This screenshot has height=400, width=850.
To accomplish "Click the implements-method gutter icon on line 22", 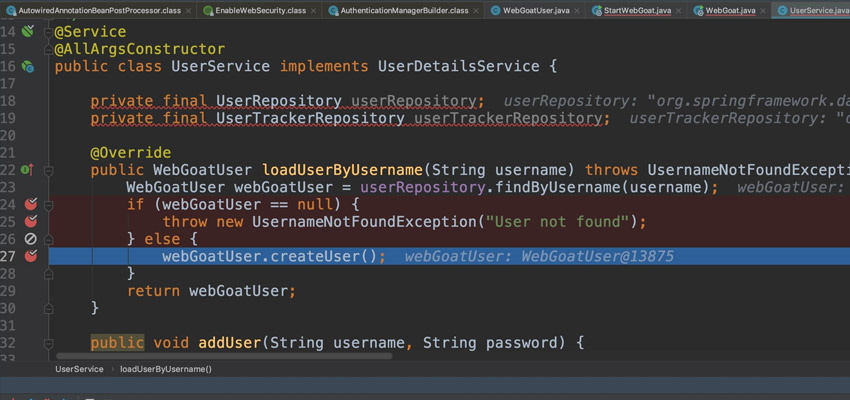I will click(28, 170).
